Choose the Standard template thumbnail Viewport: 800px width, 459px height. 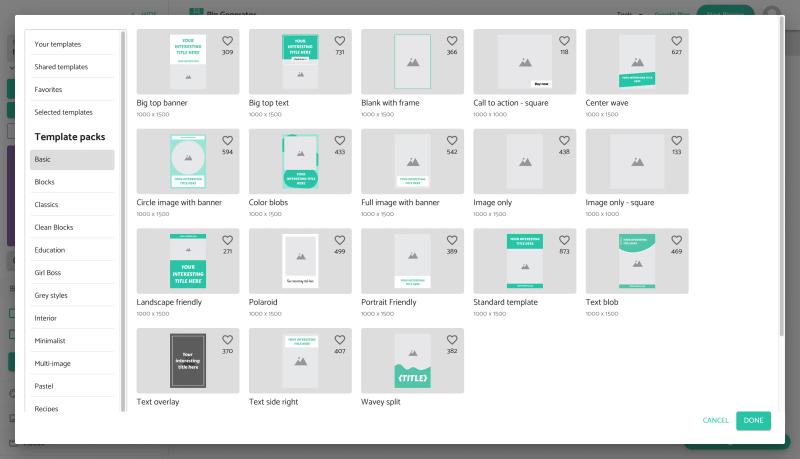coord(524,261)
